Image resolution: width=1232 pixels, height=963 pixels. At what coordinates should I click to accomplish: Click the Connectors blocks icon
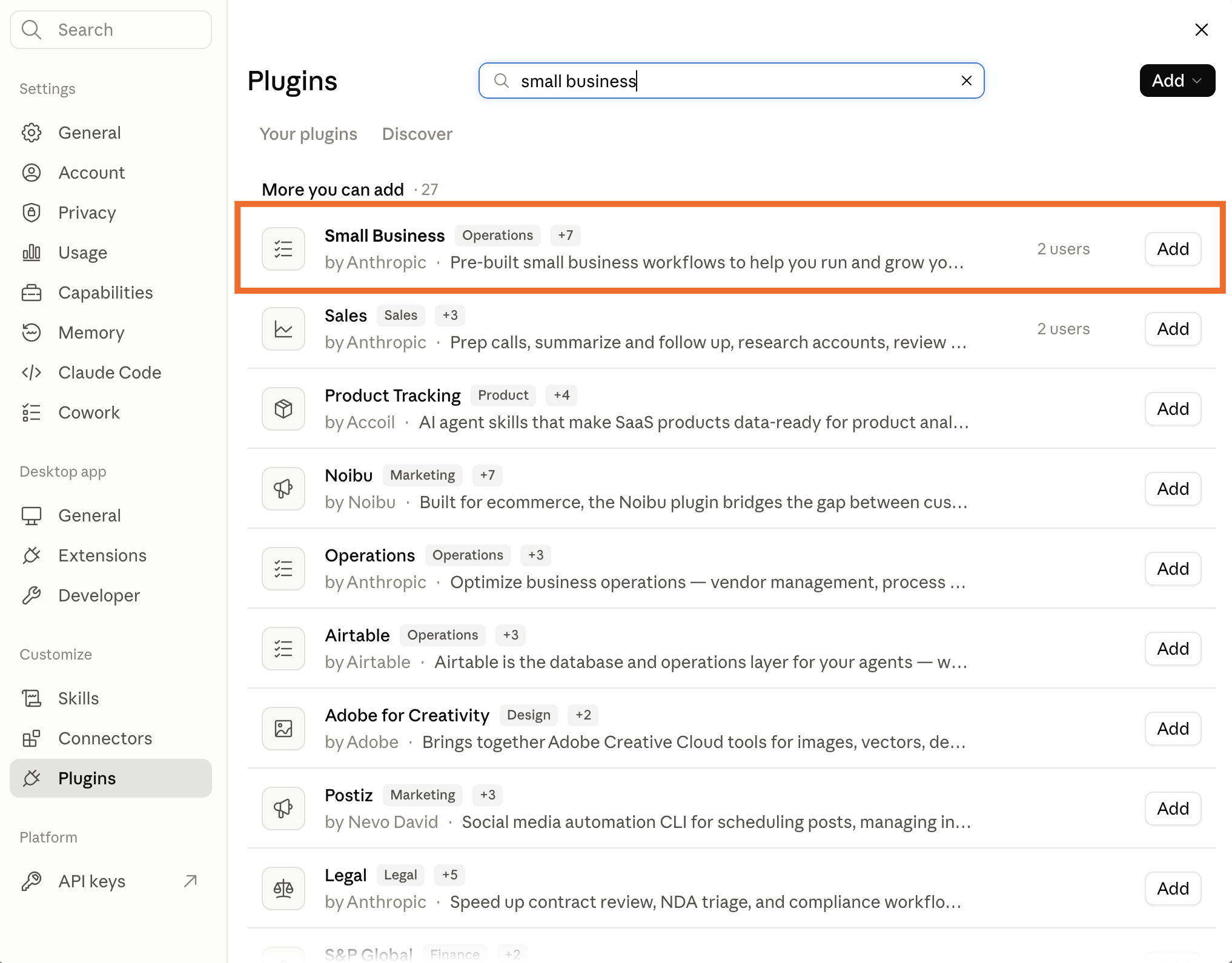click(x=31, y=738)
